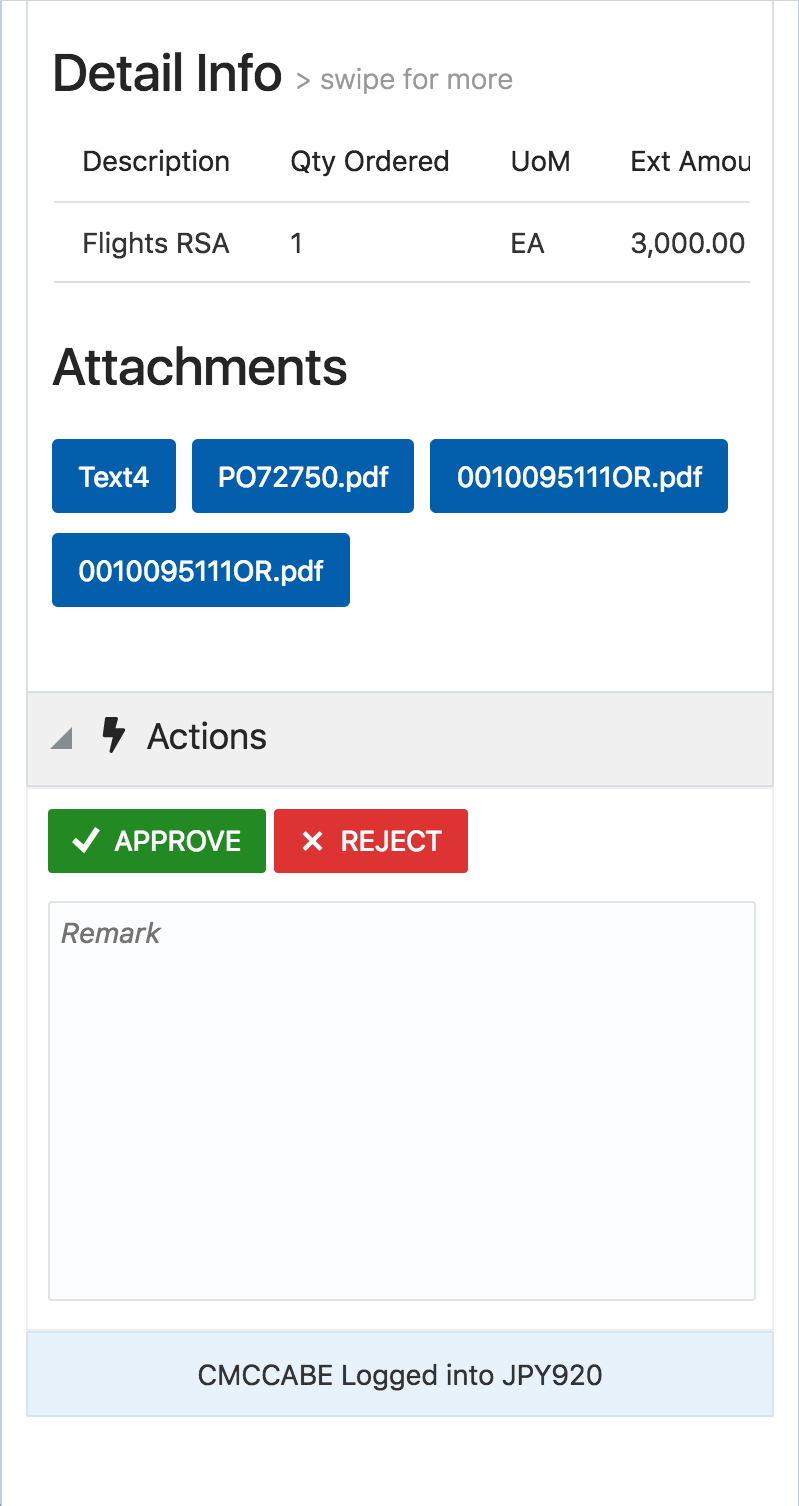The image size is (799, 1506).
Task: Click the 'swipe for more' hint text
Action: pyautogui.click(x=415, y=80)
